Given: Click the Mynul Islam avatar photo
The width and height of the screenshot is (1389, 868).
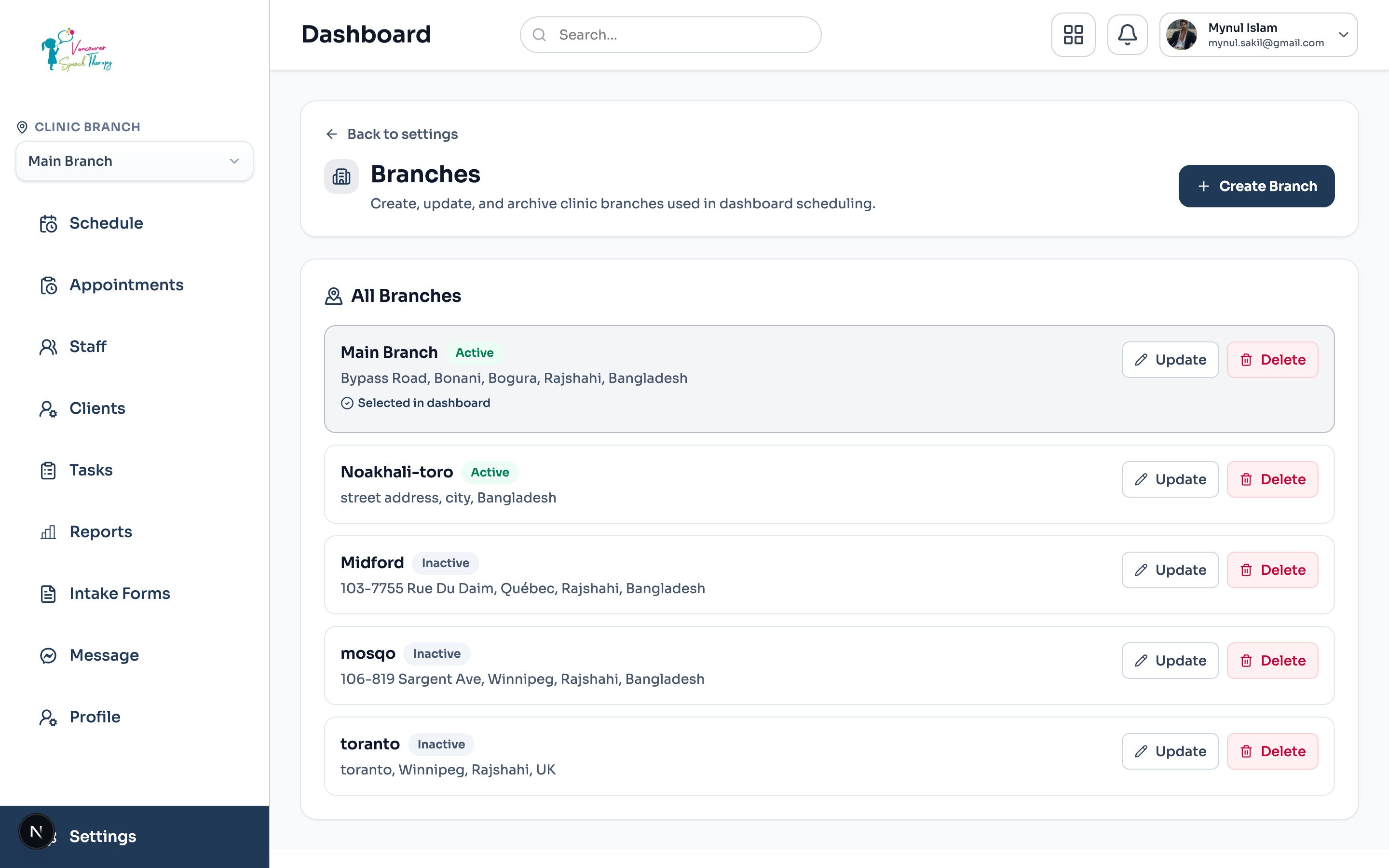Looking at the screenshot, I should [1181, 34].
